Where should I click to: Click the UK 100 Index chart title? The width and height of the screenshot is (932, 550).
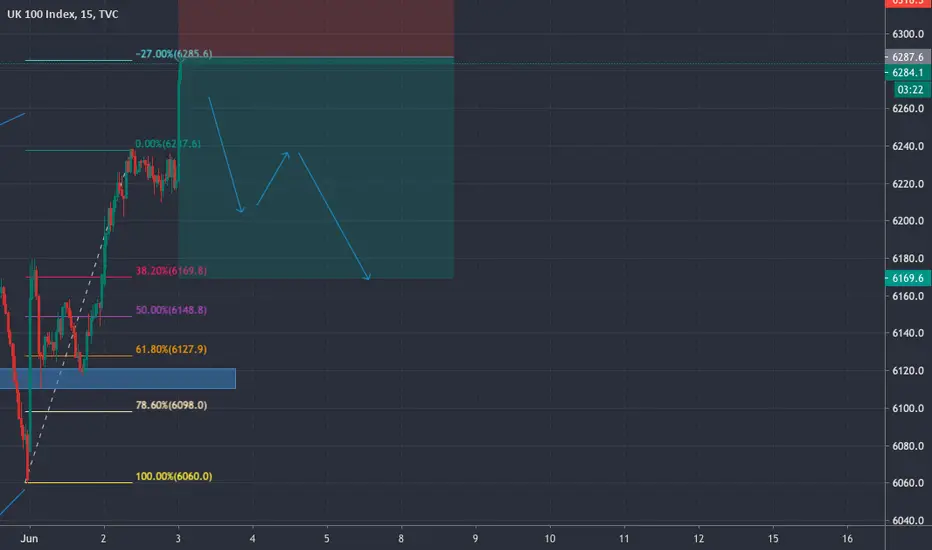point(62,14)
